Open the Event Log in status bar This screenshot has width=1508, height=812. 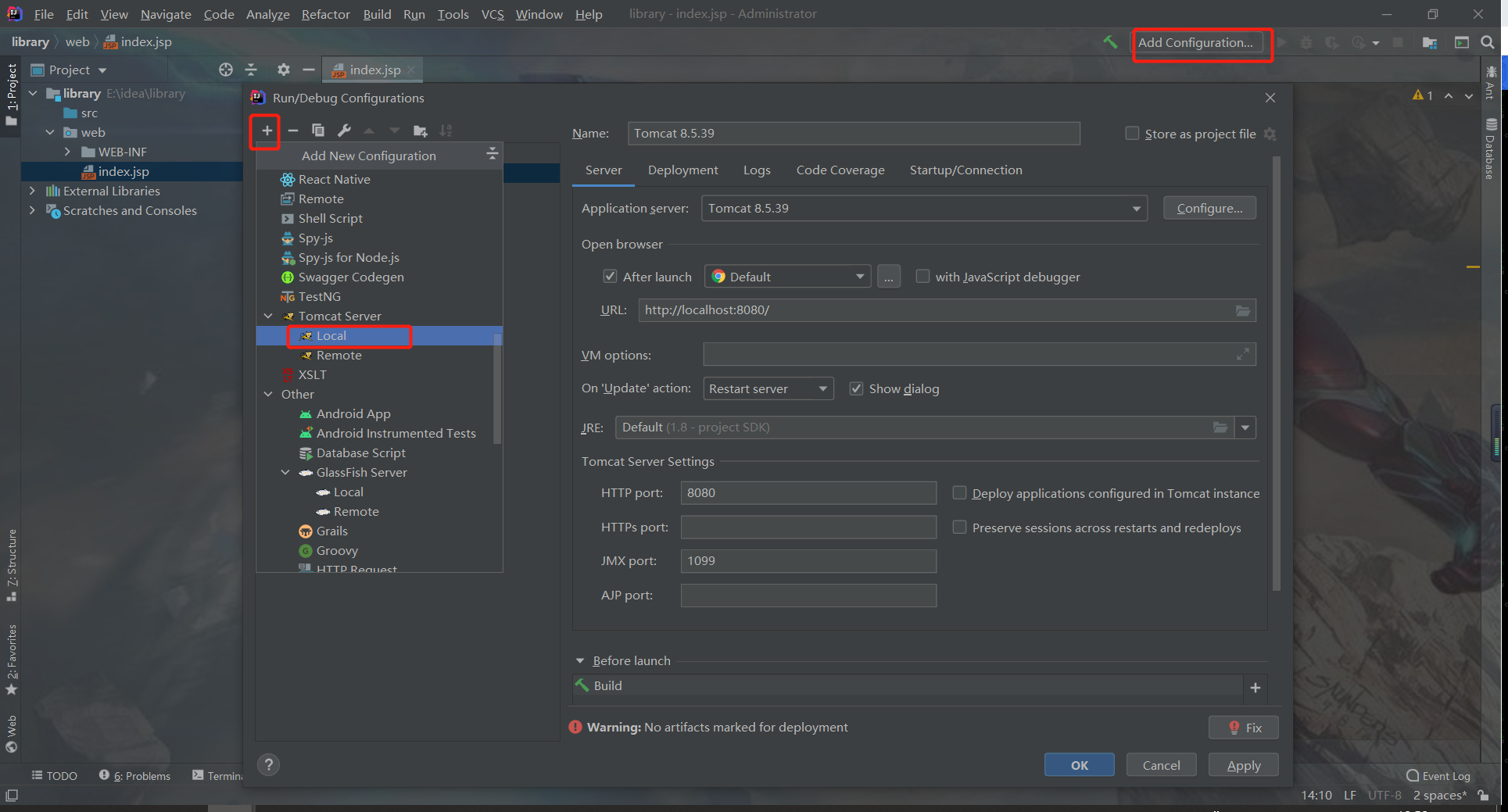click(x=1438, y=776)
